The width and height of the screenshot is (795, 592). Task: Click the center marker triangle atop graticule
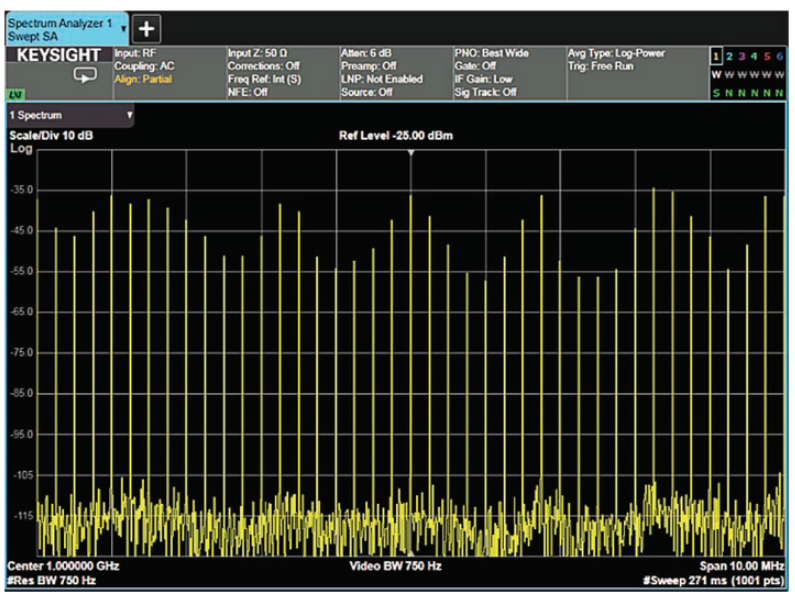(x=411, y=152)
